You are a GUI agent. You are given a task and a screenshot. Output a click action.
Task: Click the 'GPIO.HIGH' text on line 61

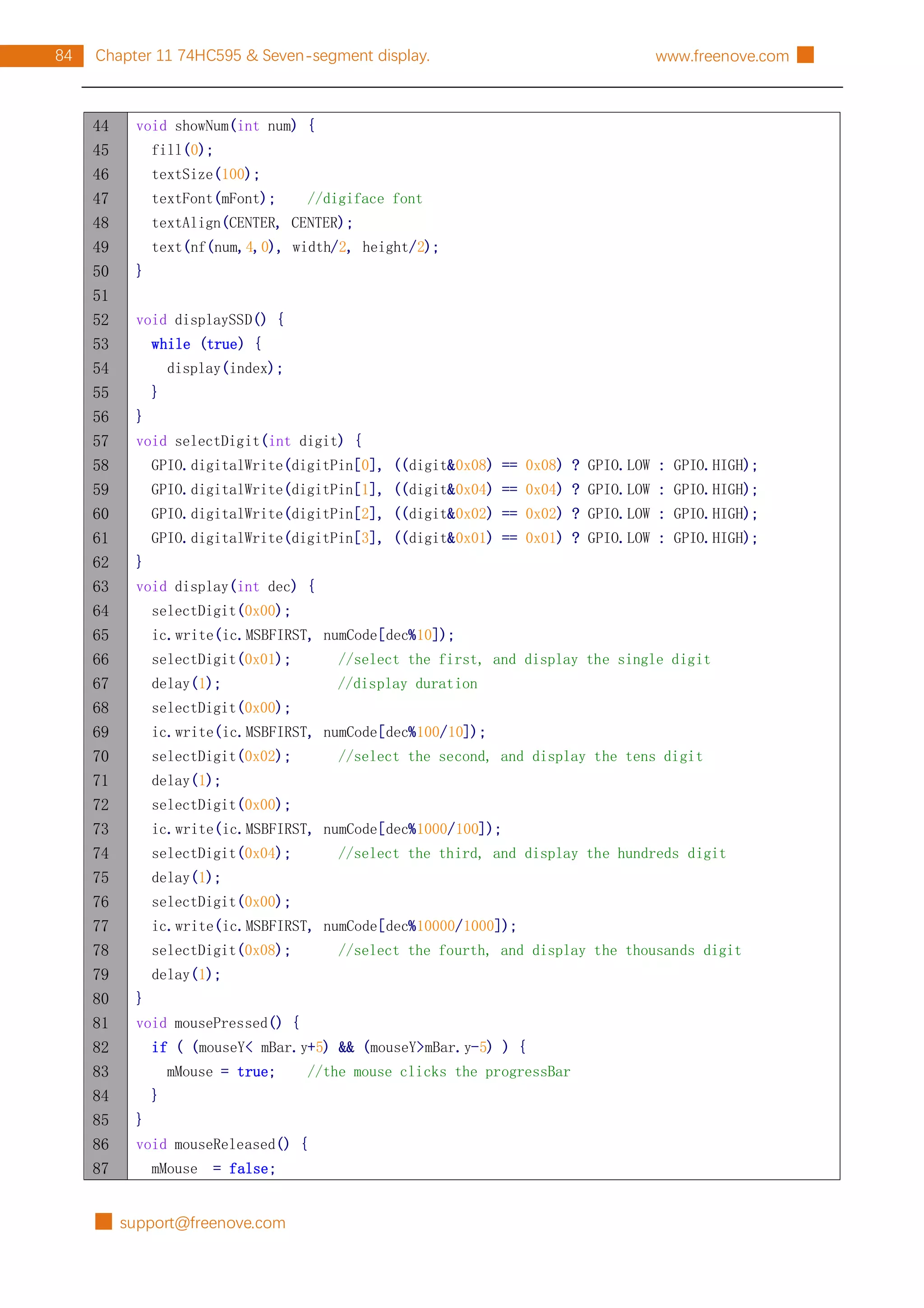[710, 538]
